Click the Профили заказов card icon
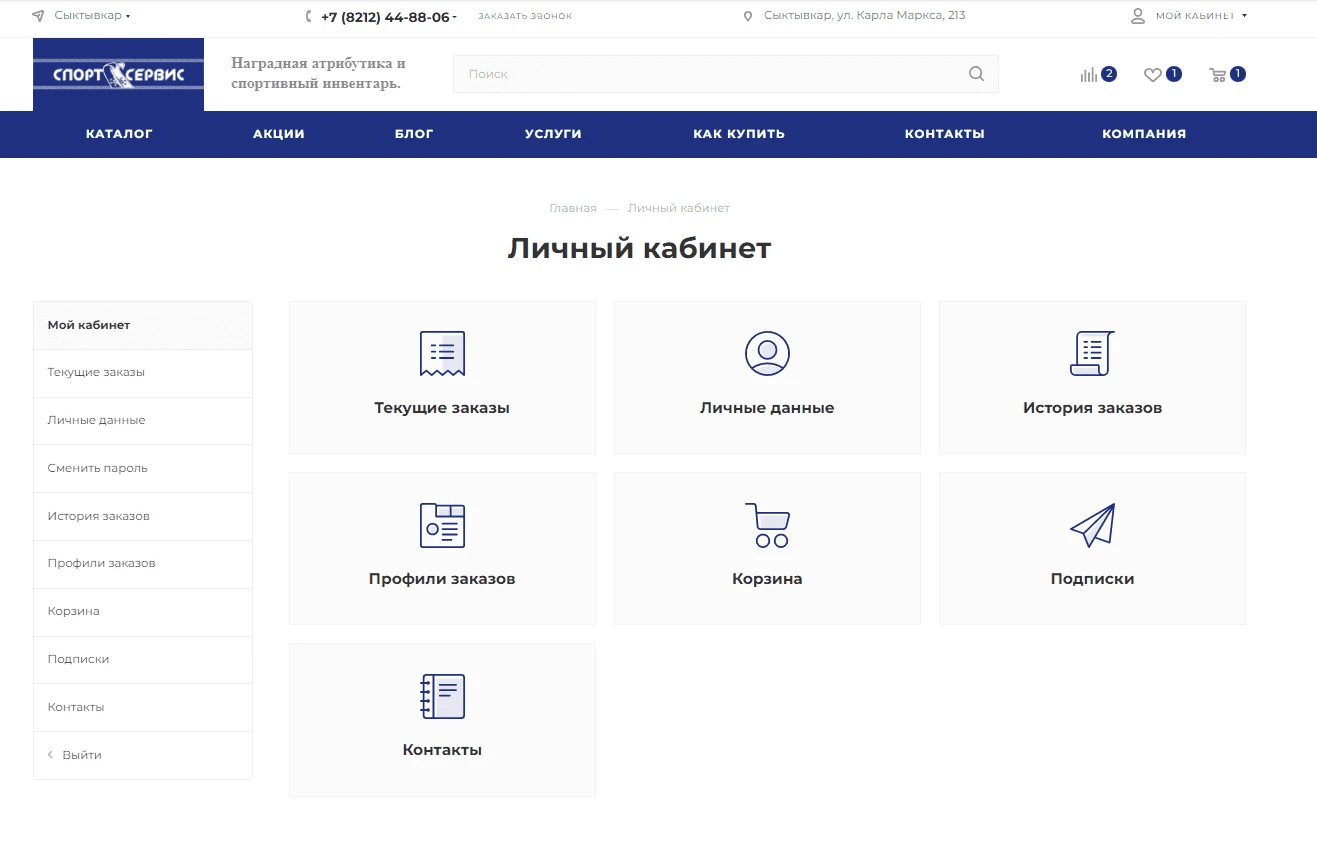 coord(442,525)
